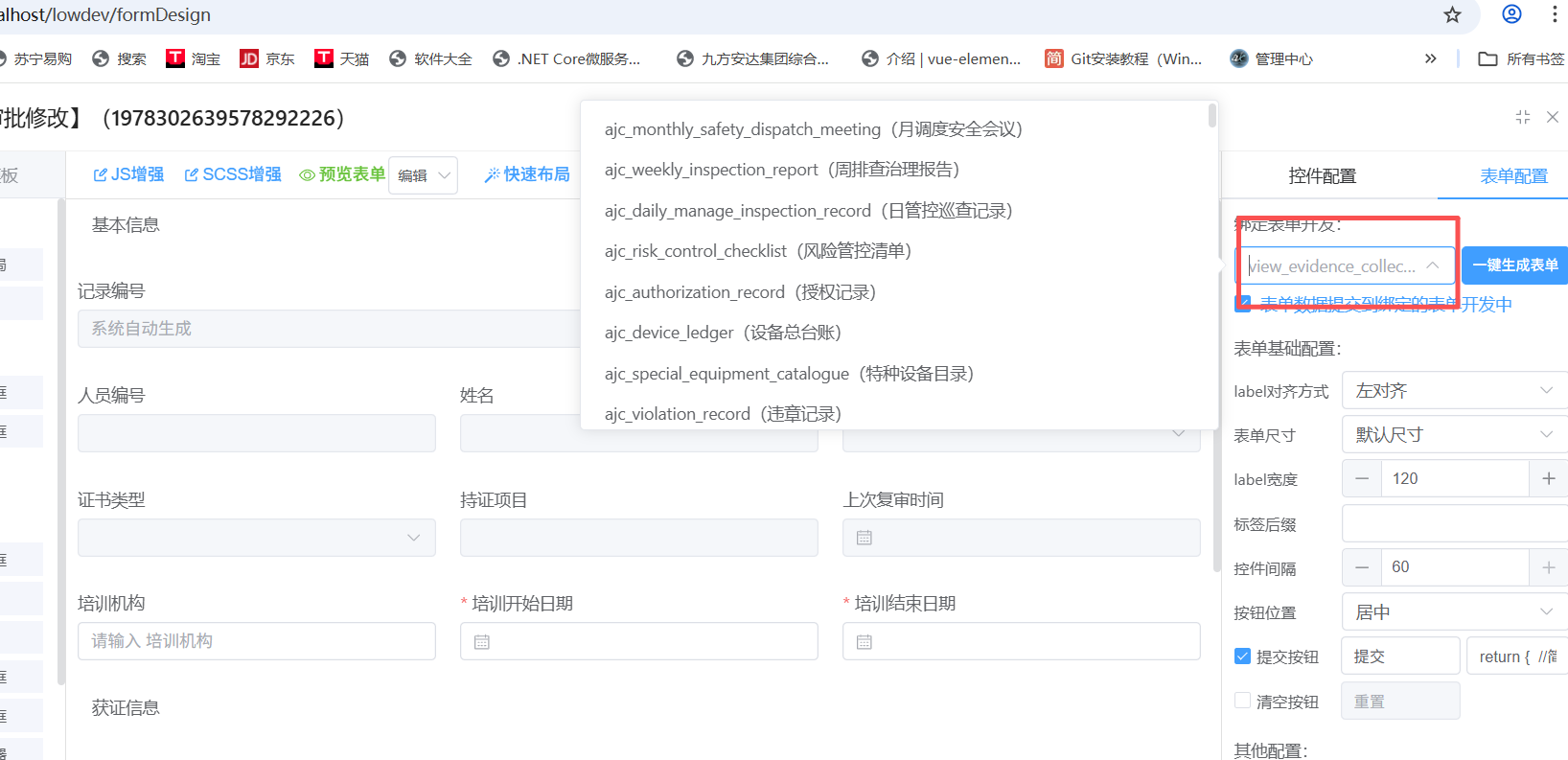Click 预览表单 eye icon button
This screenshot has width=1568, height=760.
coord(341,174)
